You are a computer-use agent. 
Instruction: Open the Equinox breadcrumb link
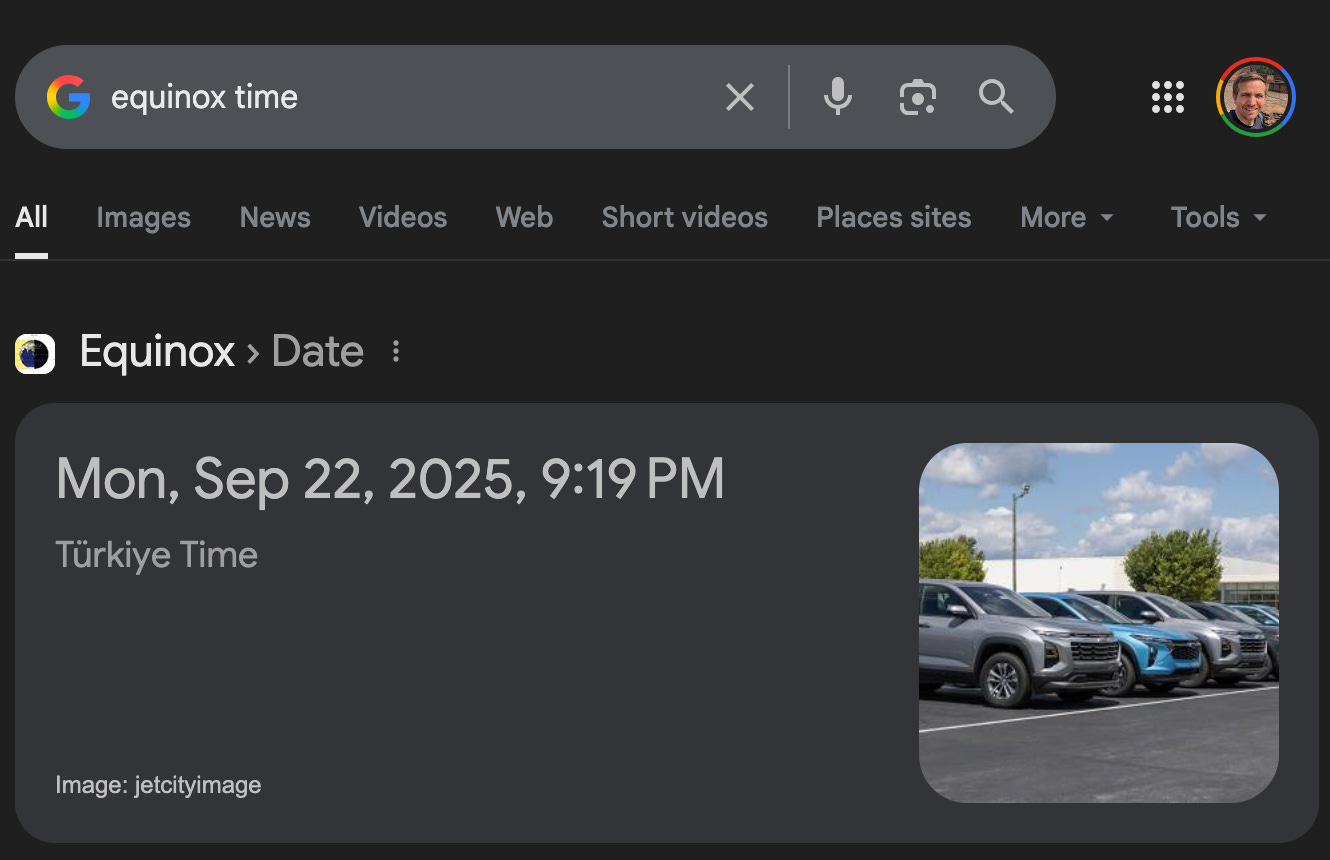[x=157, y=352]
